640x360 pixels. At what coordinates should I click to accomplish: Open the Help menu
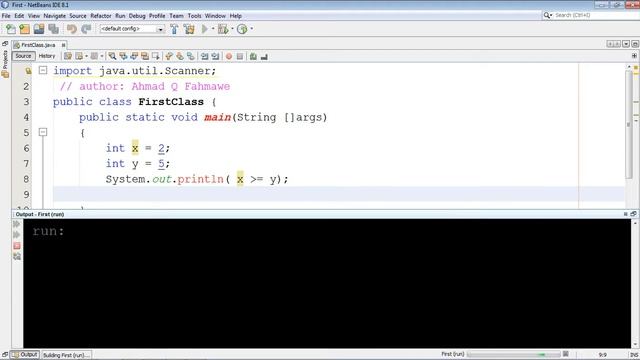point(236,16)
